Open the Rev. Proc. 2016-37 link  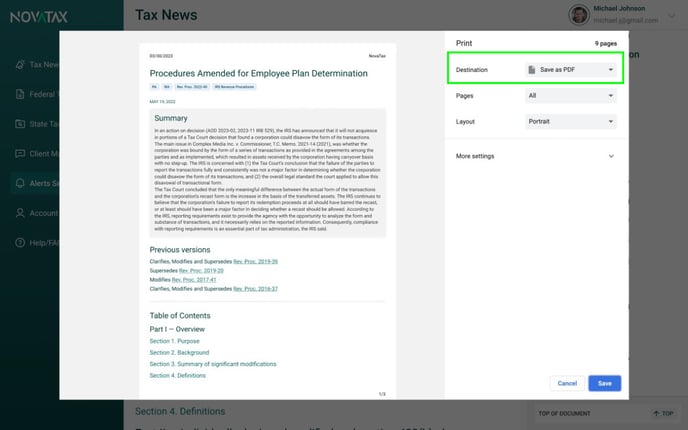(x=255, y=289)
